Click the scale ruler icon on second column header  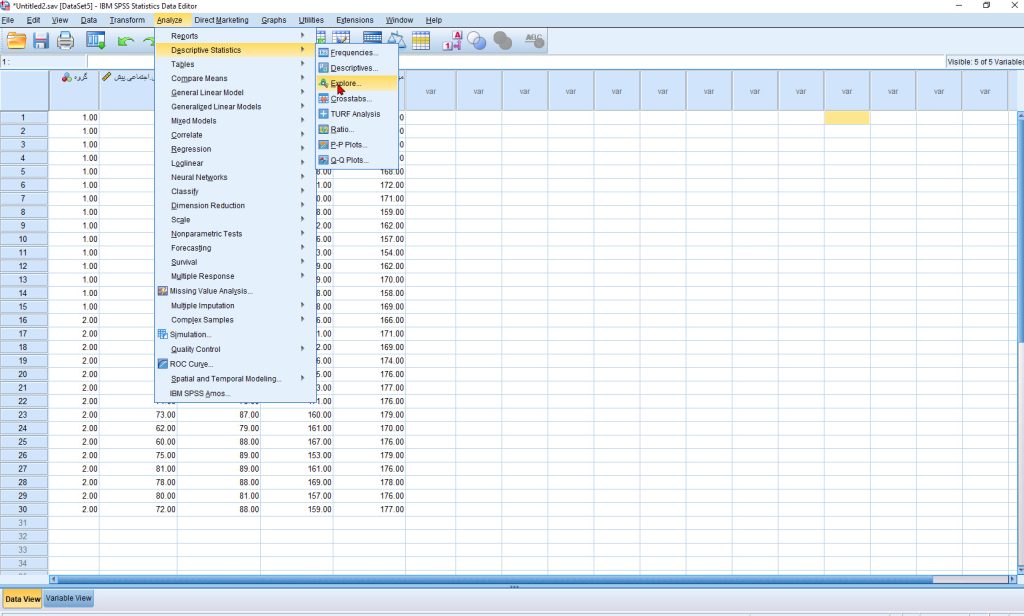click(x=106, y=77)
